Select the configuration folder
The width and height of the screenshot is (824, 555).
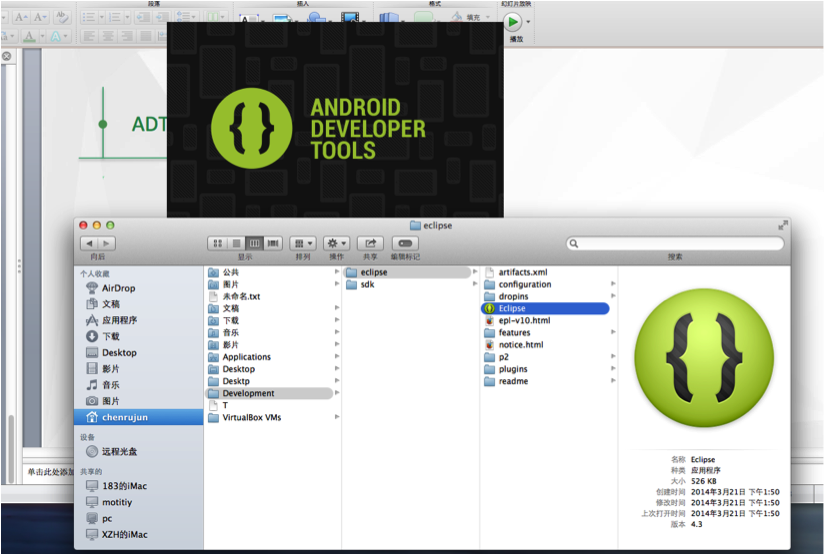point(518,284)
